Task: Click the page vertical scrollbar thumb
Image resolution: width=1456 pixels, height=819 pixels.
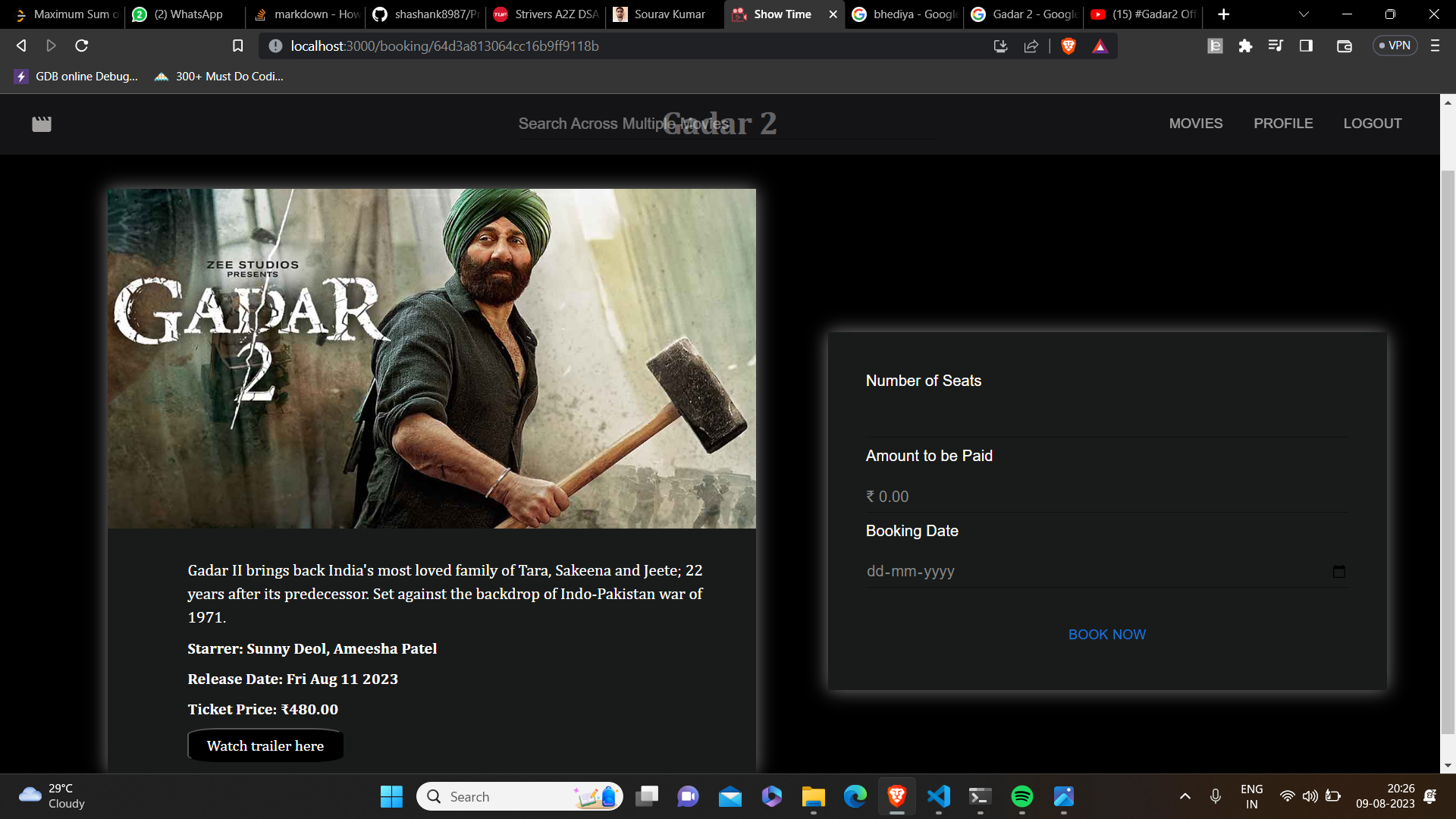Action: pyautogui.click(x=1448, y=451)
